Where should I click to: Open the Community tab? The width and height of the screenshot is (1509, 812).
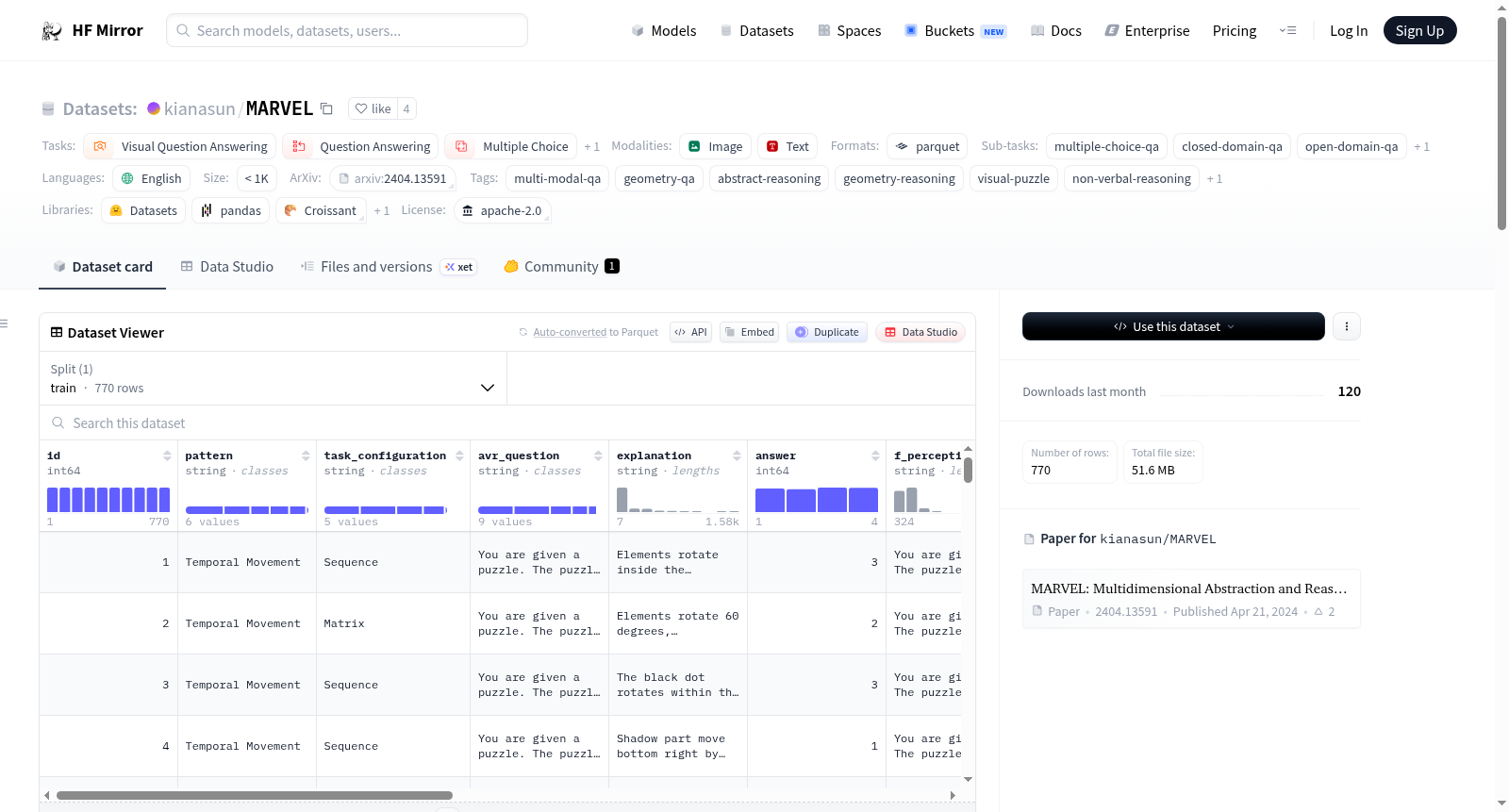pos(561,267)
